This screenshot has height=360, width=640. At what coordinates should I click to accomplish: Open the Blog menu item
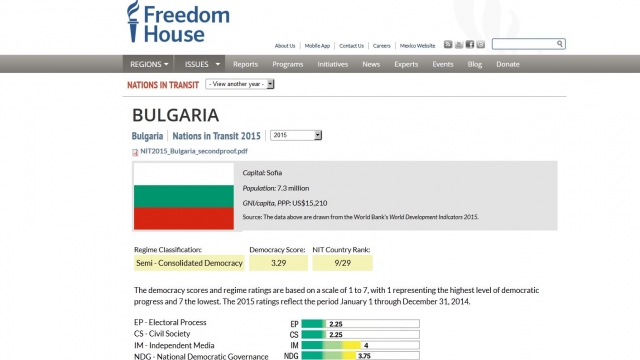[475, 64]
